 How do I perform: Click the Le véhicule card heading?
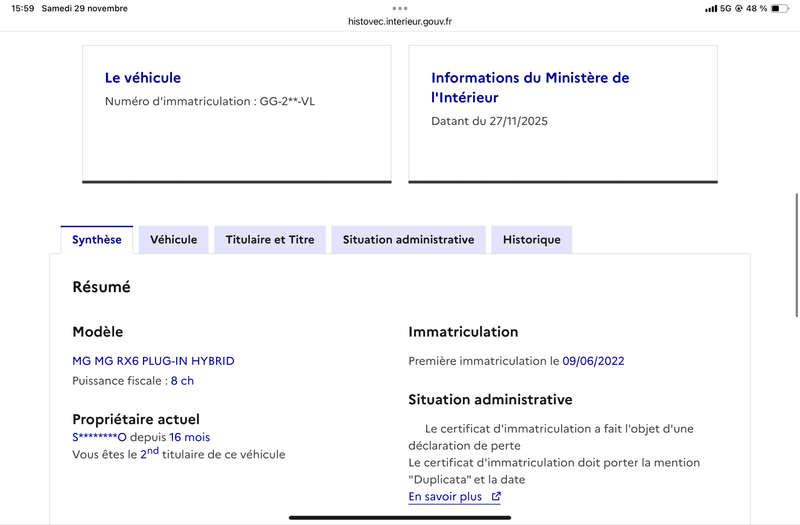point(143,78)
